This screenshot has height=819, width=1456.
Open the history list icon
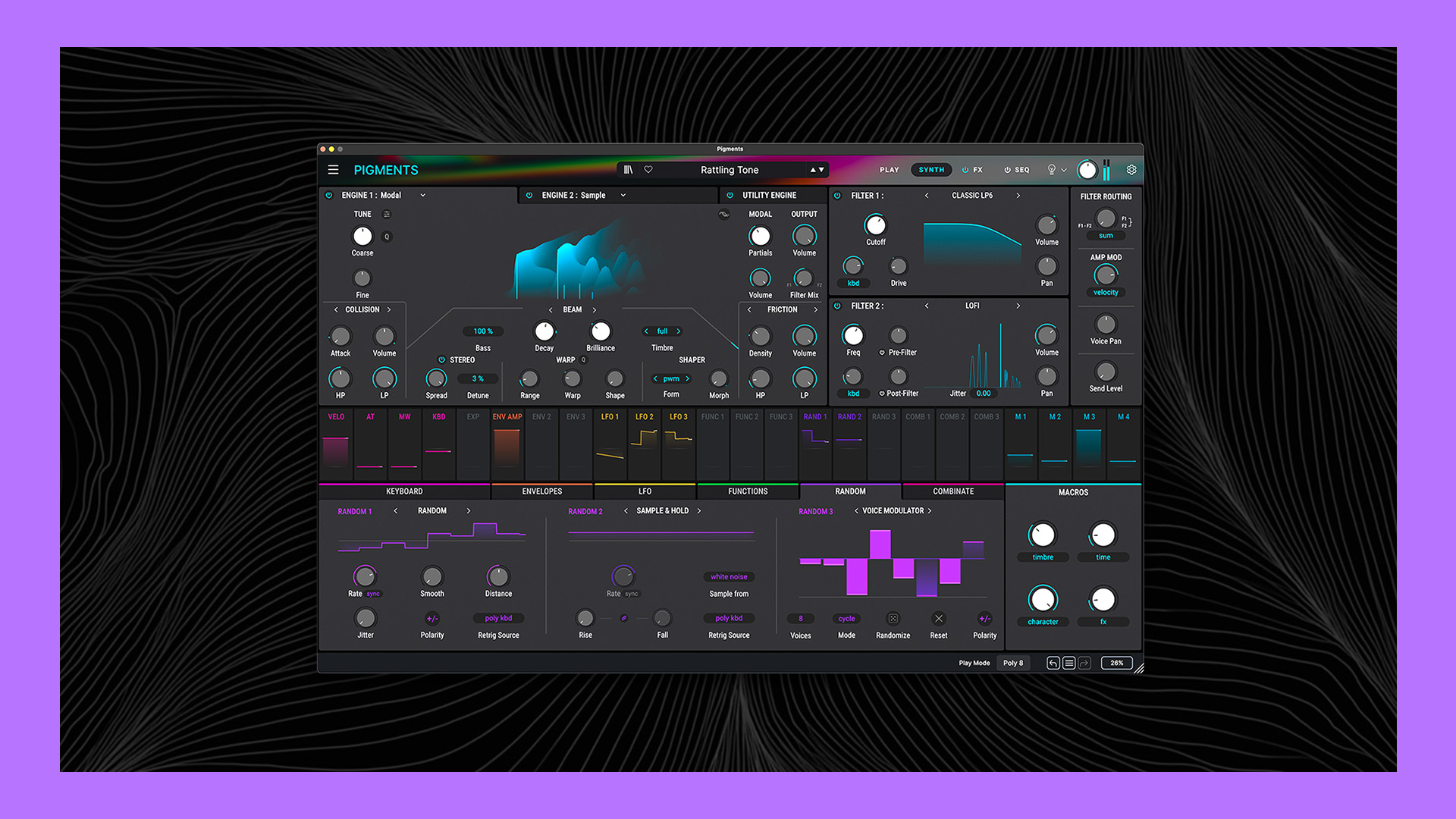[x=1068, y=663]
